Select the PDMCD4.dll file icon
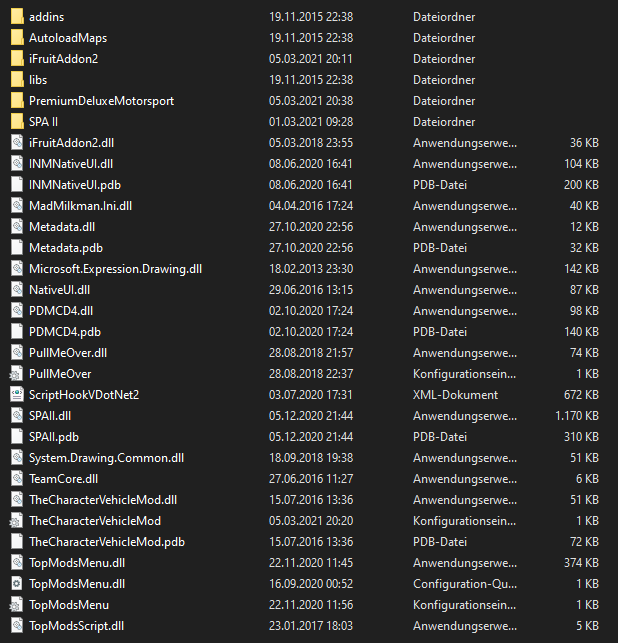618x643 pixels. point(17,311)
